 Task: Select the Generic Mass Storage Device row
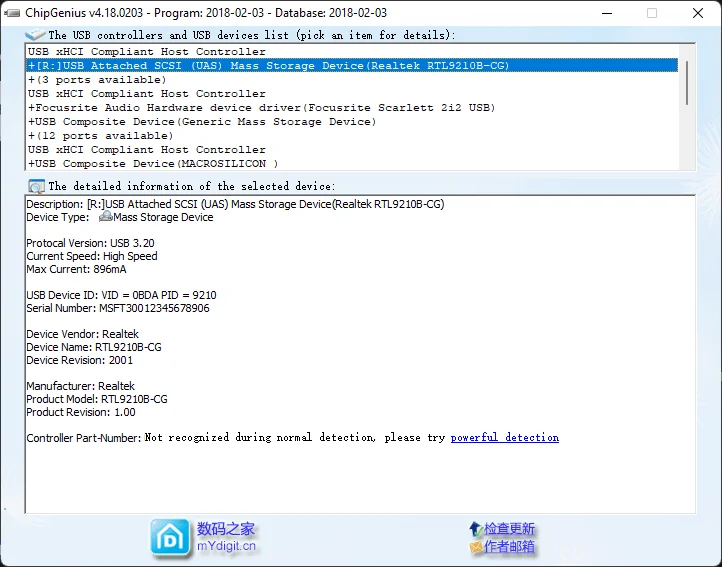(x=352, y=122)
